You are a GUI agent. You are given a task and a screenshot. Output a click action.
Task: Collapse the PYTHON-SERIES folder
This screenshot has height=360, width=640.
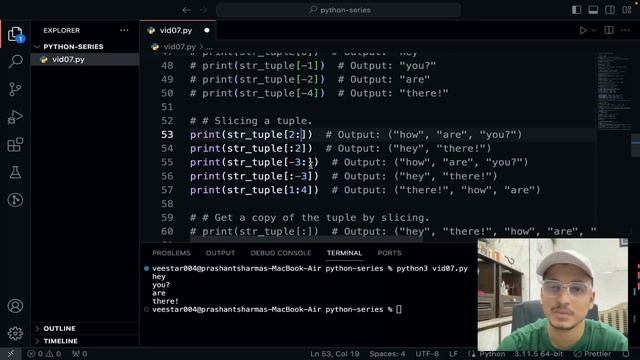coord(85,47)
